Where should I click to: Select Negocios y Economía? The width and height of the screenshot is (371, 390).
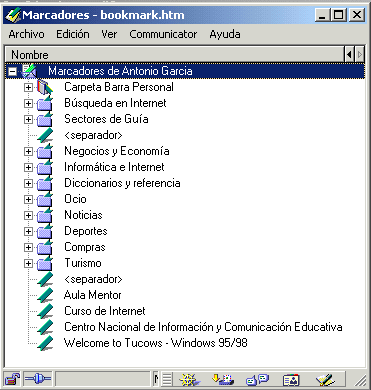pos(117,151)
